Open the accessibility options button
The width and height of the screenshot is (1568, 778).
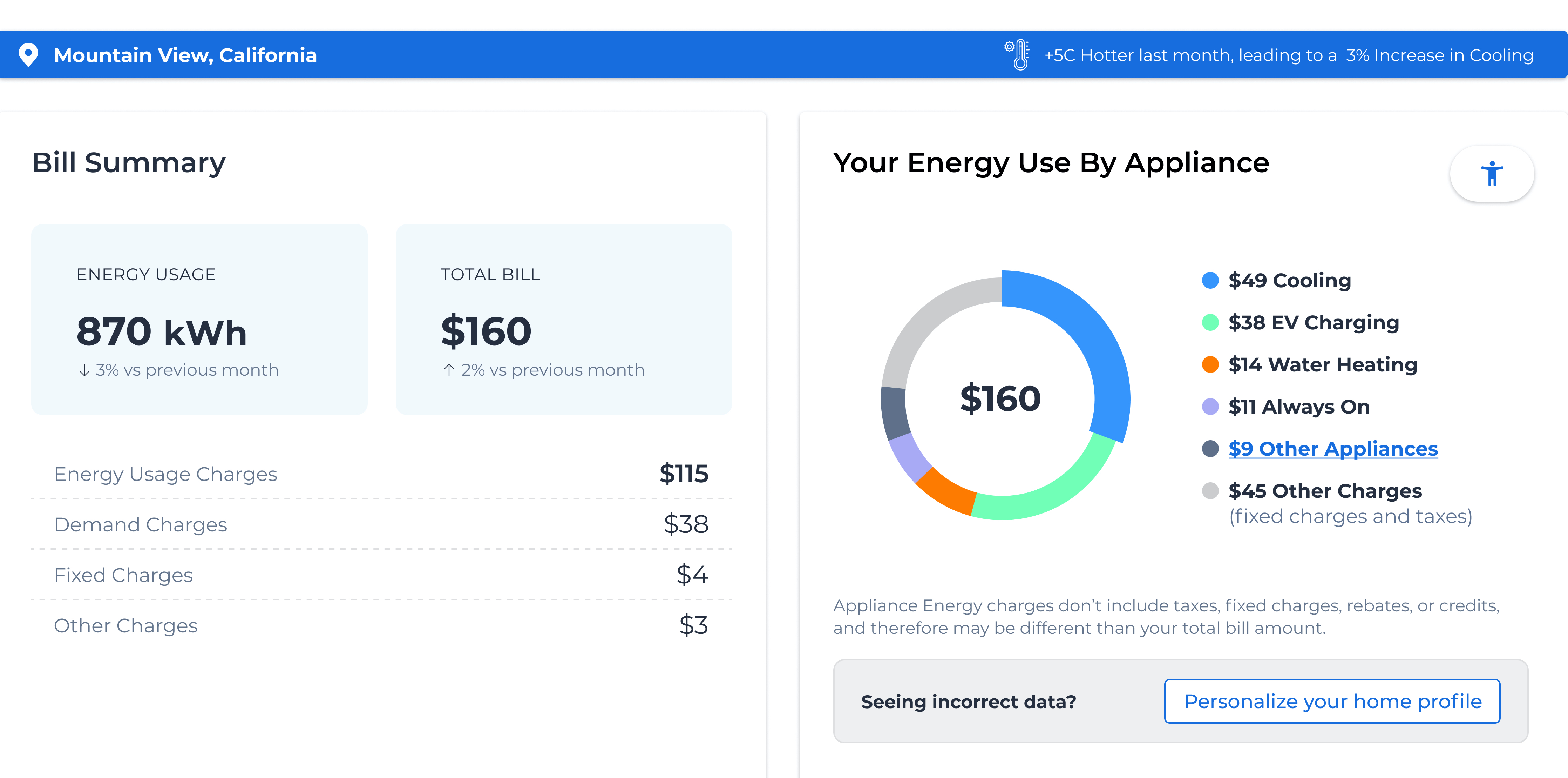click(1491, 174)
